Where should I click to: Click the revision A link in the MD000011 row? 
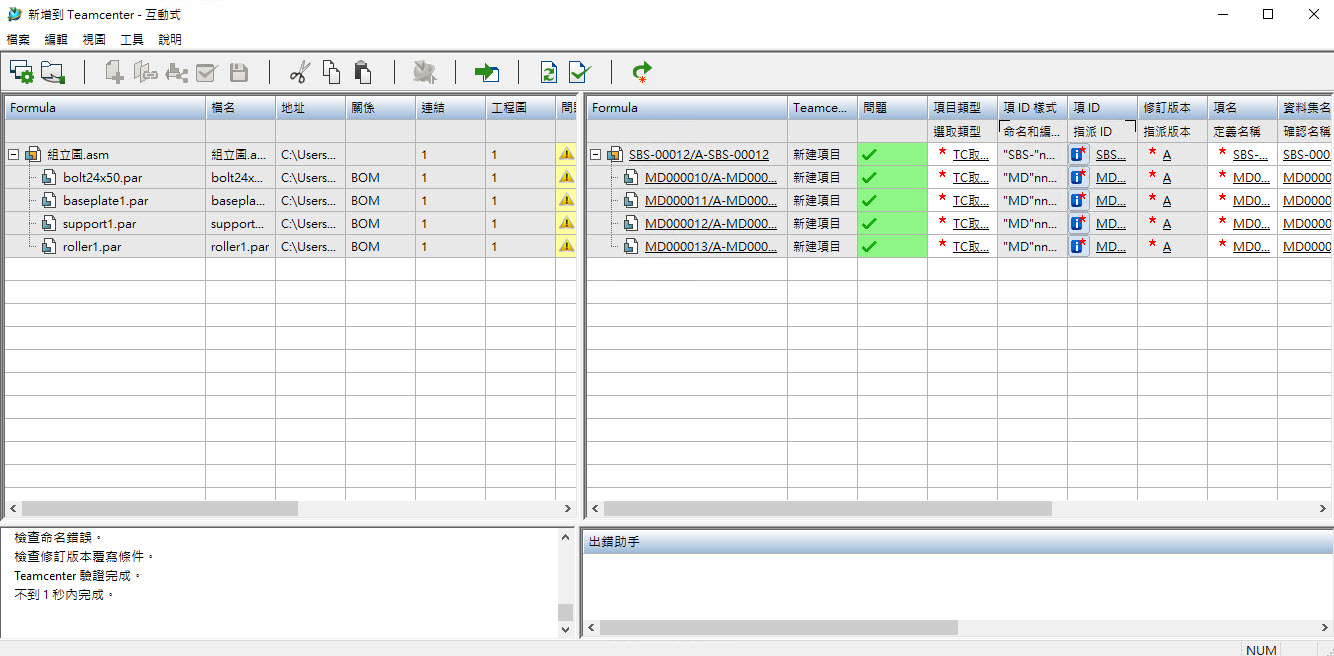1167,201
